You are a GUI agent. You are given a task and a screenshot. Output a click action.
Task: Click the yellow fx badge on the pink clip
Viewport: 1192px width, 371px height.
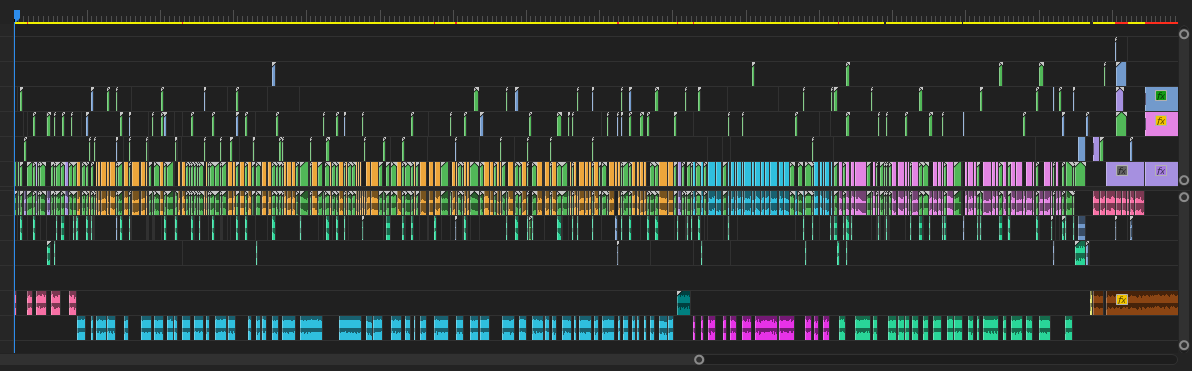click(x=1160, y=121)
